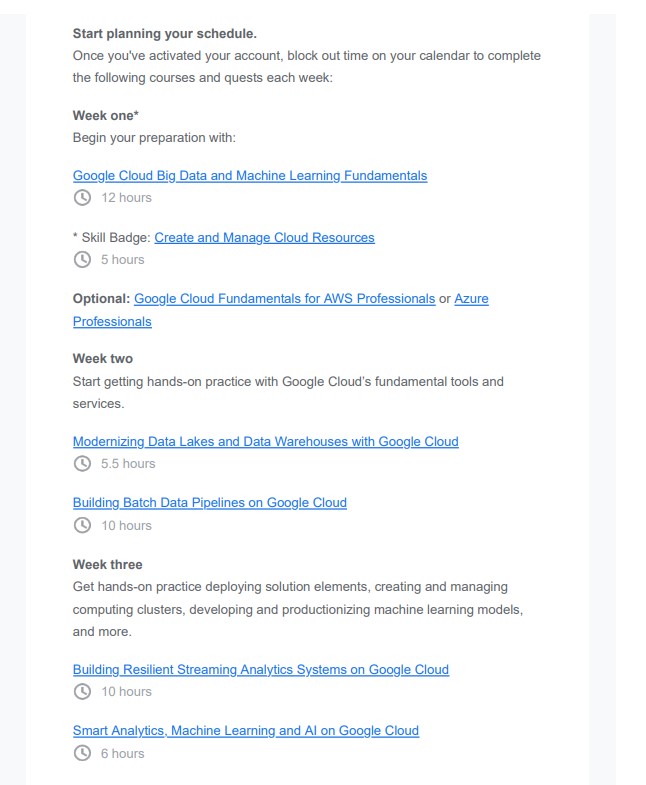The image size is (646, 785).
Task: Click the clock icon next to 6 hours
Action: (83, 753)
